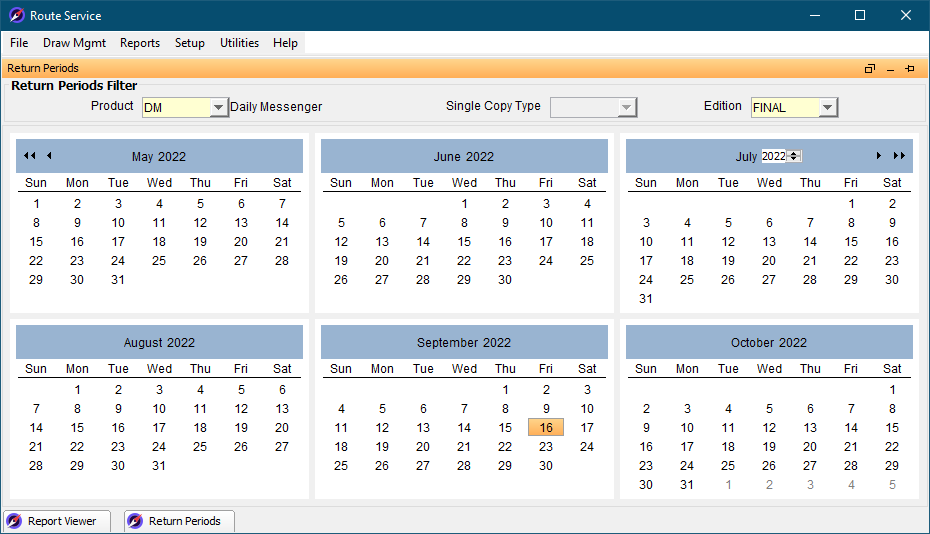The image size is (930, 534).
Task: Click the next month arrow in July header
Action: 879,156
